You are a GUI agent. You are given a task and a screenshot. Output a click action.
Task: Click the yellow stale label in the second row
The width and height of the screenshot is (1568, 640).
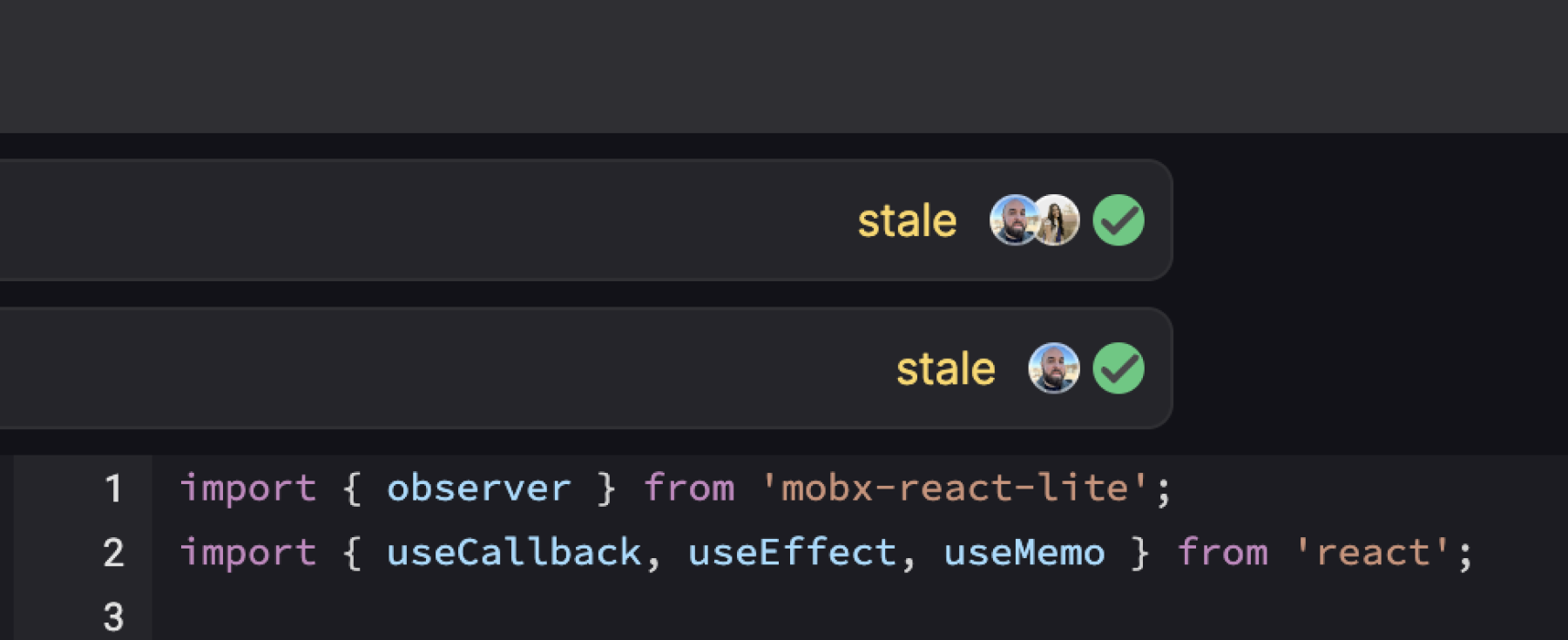coord(946,369)
